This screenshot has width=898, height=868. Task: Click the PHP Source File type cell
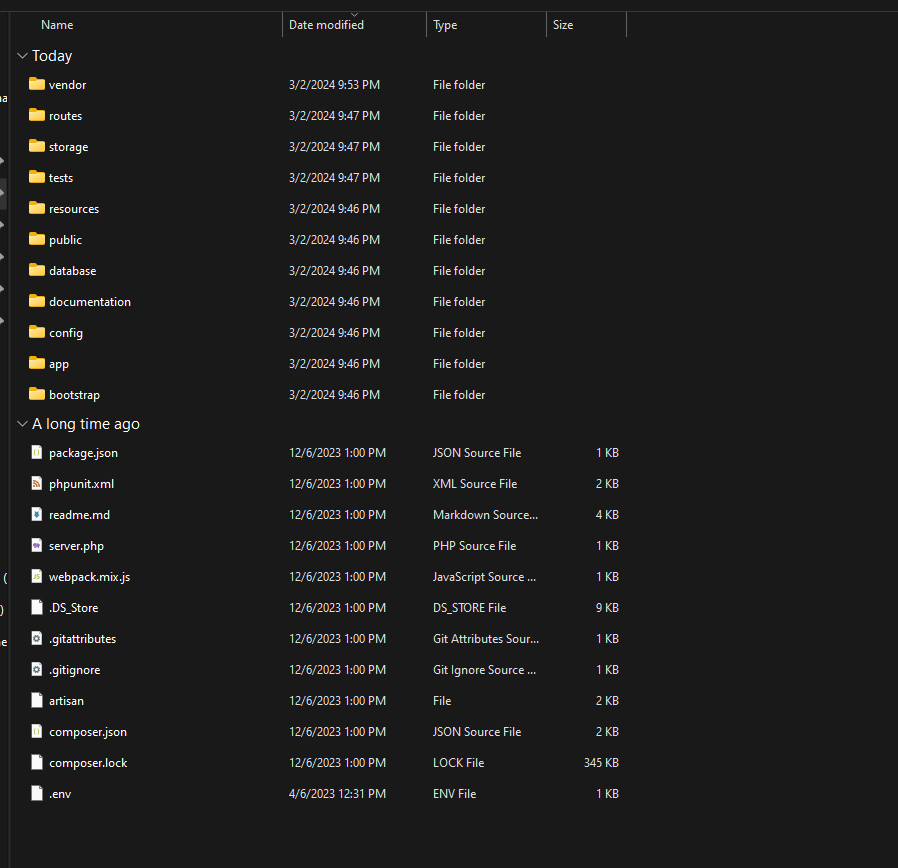tap(475, 546)
